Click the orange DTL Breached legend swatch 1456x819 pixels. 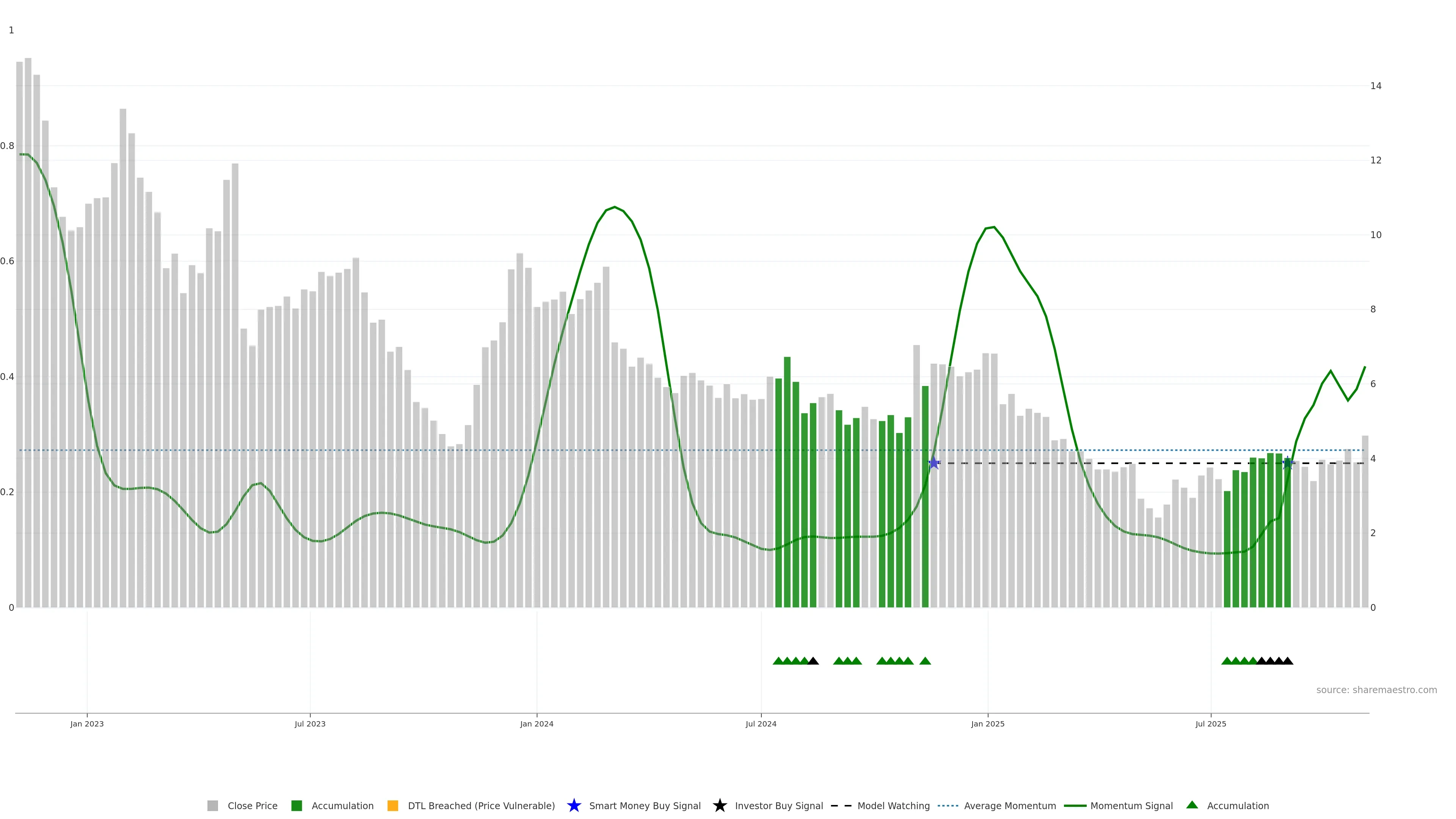[x=393, y=805]
